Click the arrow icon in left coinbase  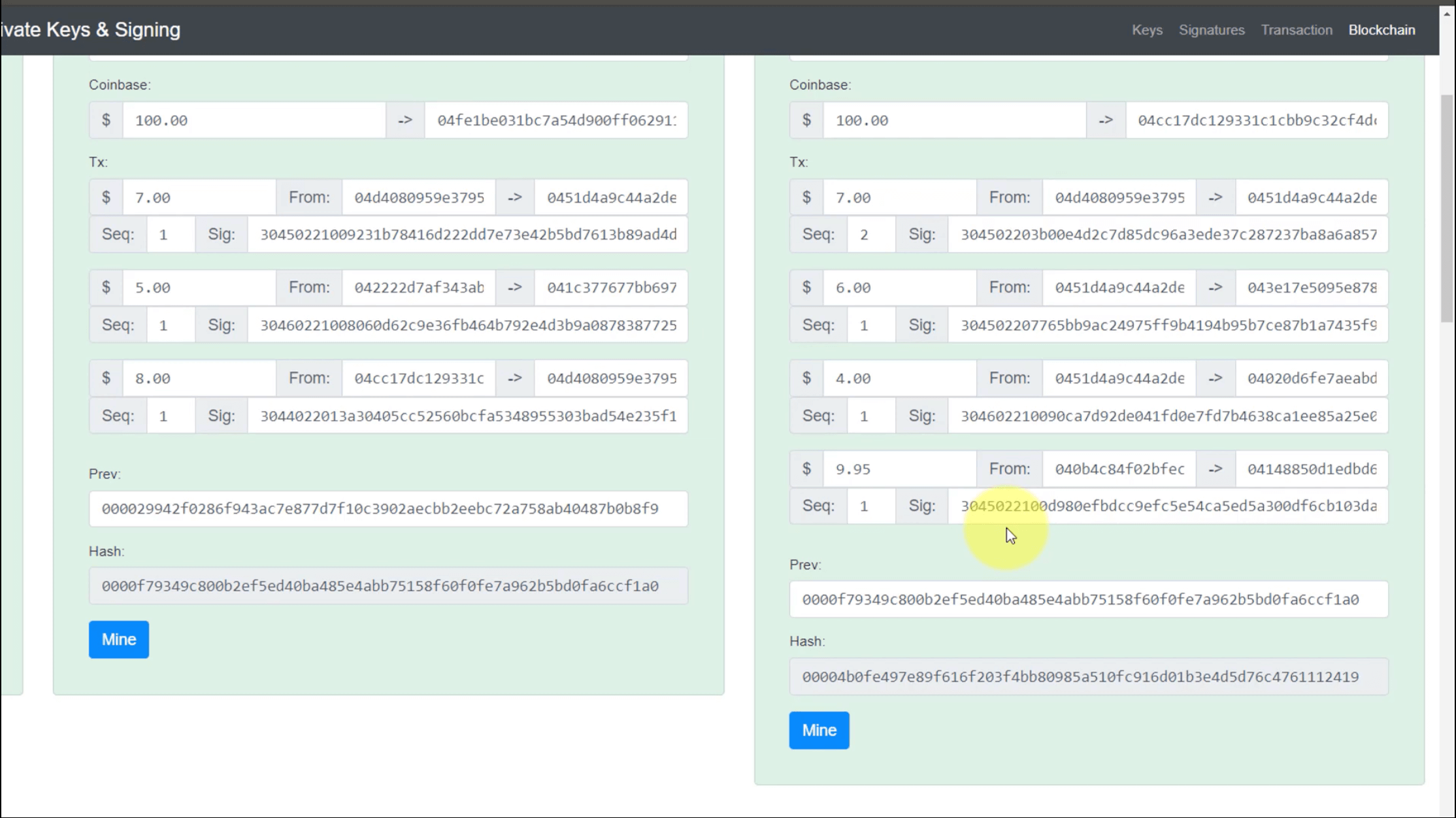coord(405,120)
